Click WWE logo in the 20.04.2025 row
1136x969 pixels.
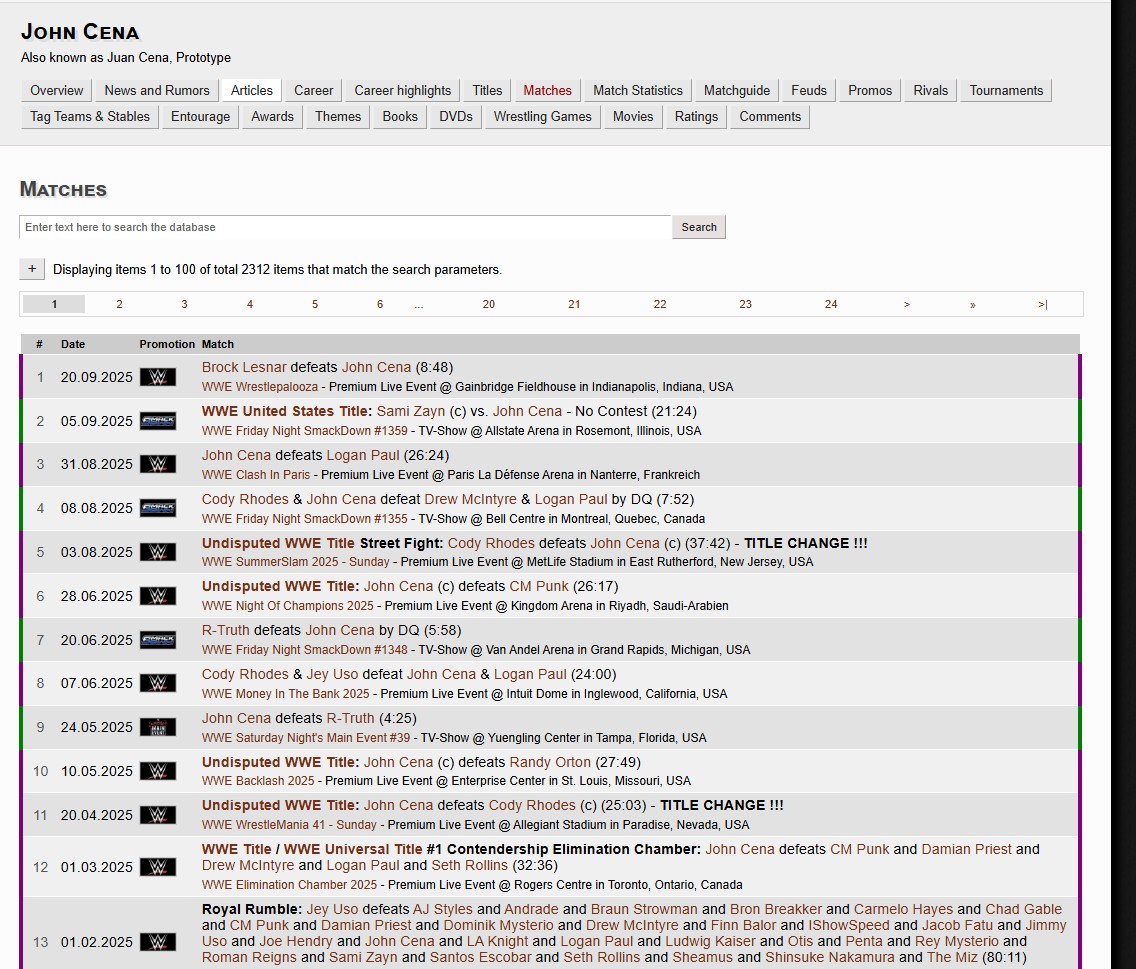[157, 815]
